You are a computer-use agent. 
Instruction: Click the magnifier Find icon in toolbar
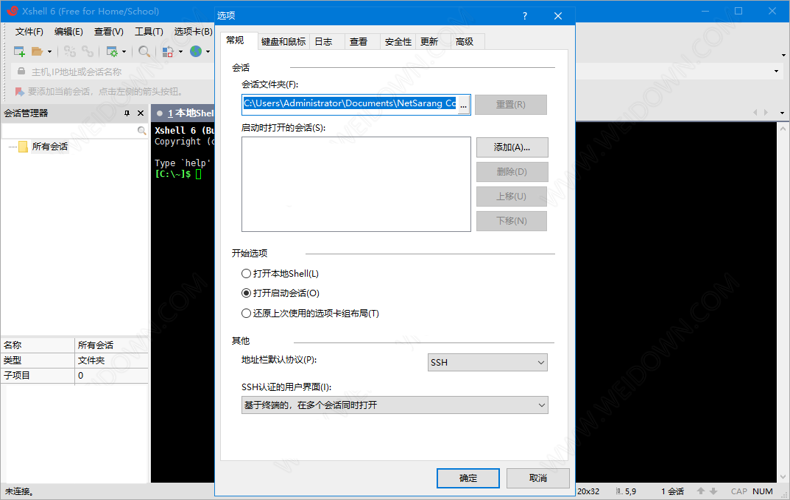145,51
